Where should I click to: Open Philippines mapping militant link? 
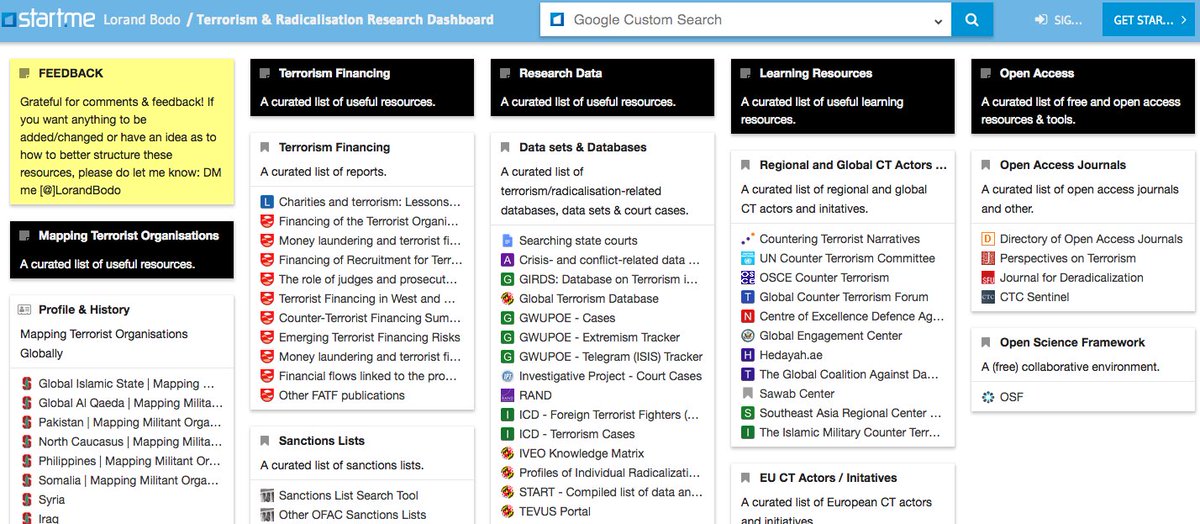pos(130,461)
